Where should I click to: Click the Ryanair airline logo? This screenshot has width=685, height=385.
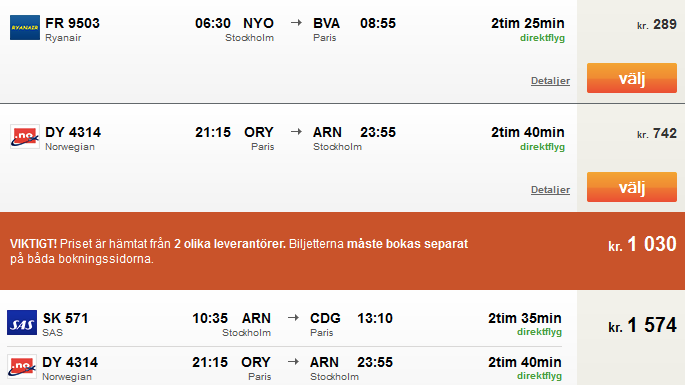(25, 28)
